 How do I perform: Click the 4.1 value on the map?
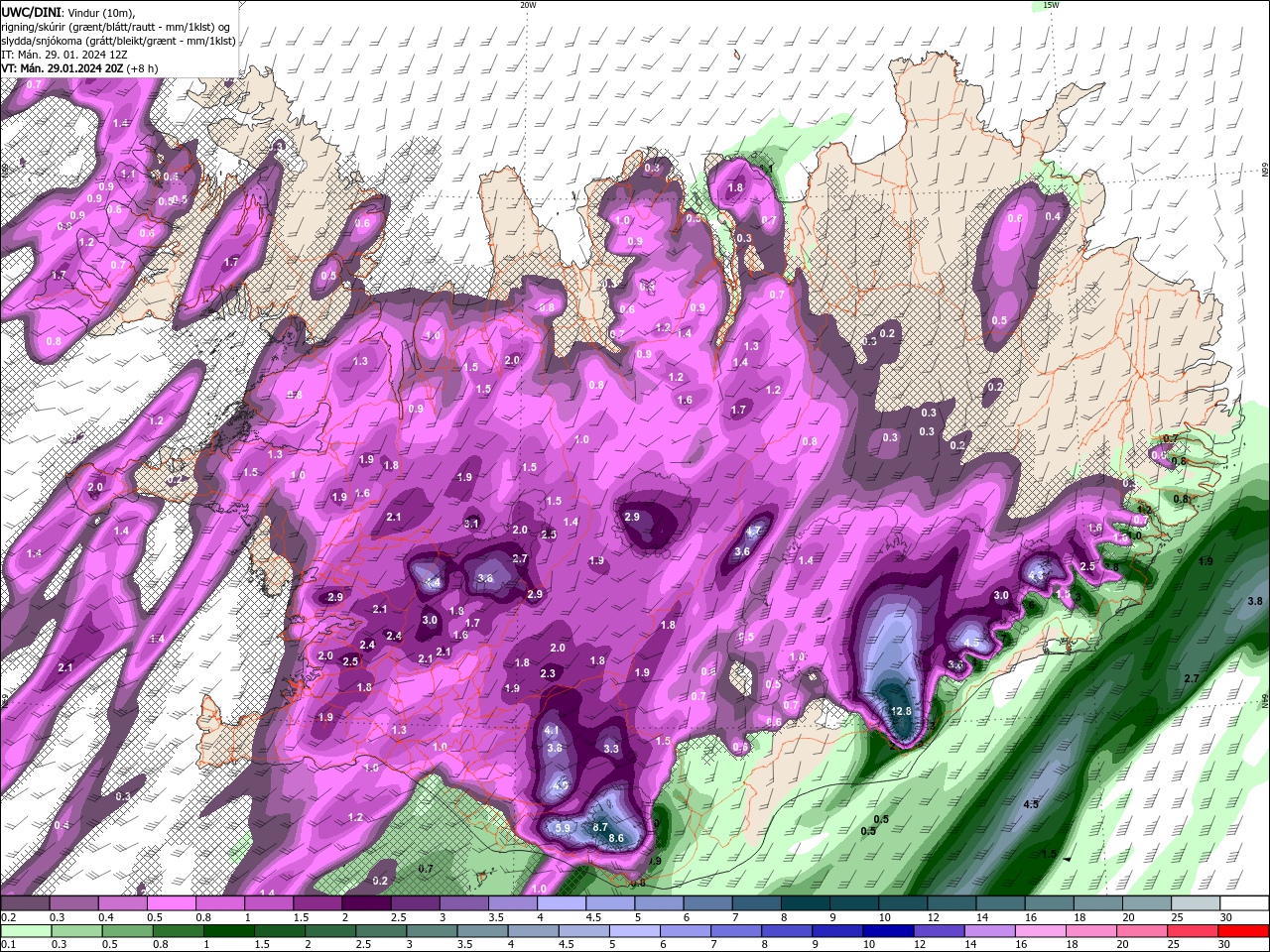[x=553, y=731]
